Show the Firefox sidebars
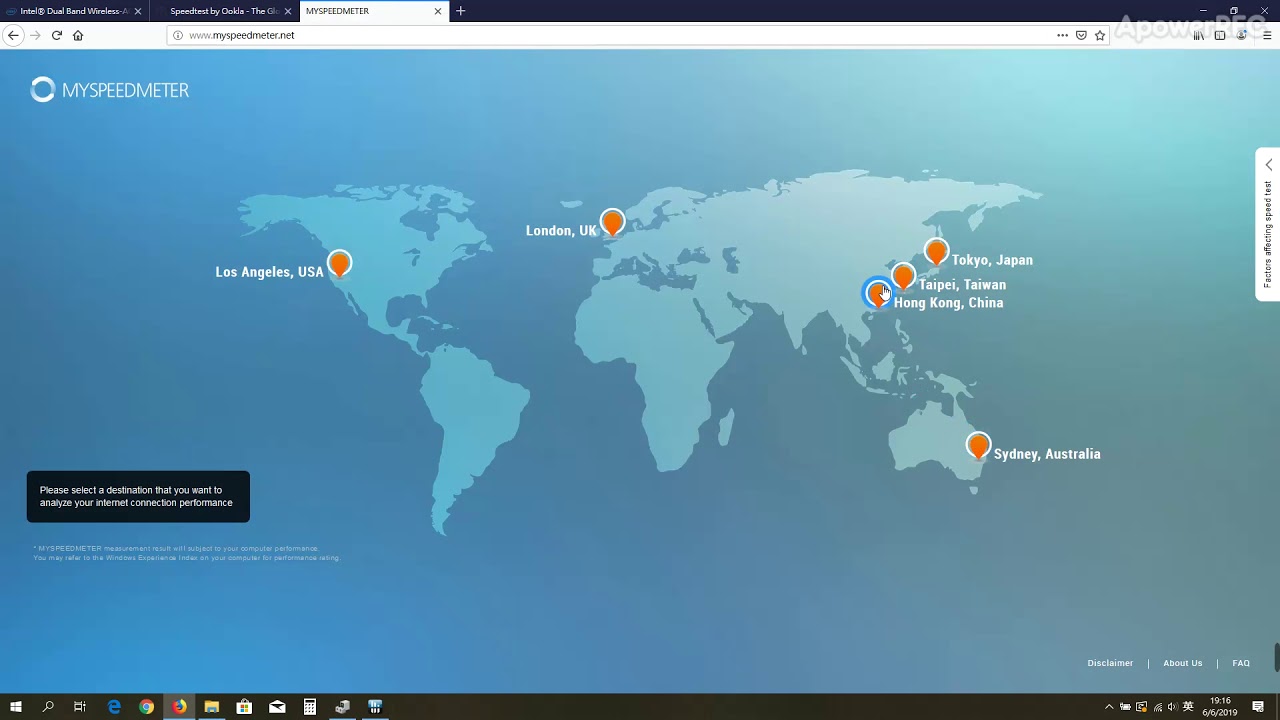Screen dimensions: 1280x720 pos(1220,35)
